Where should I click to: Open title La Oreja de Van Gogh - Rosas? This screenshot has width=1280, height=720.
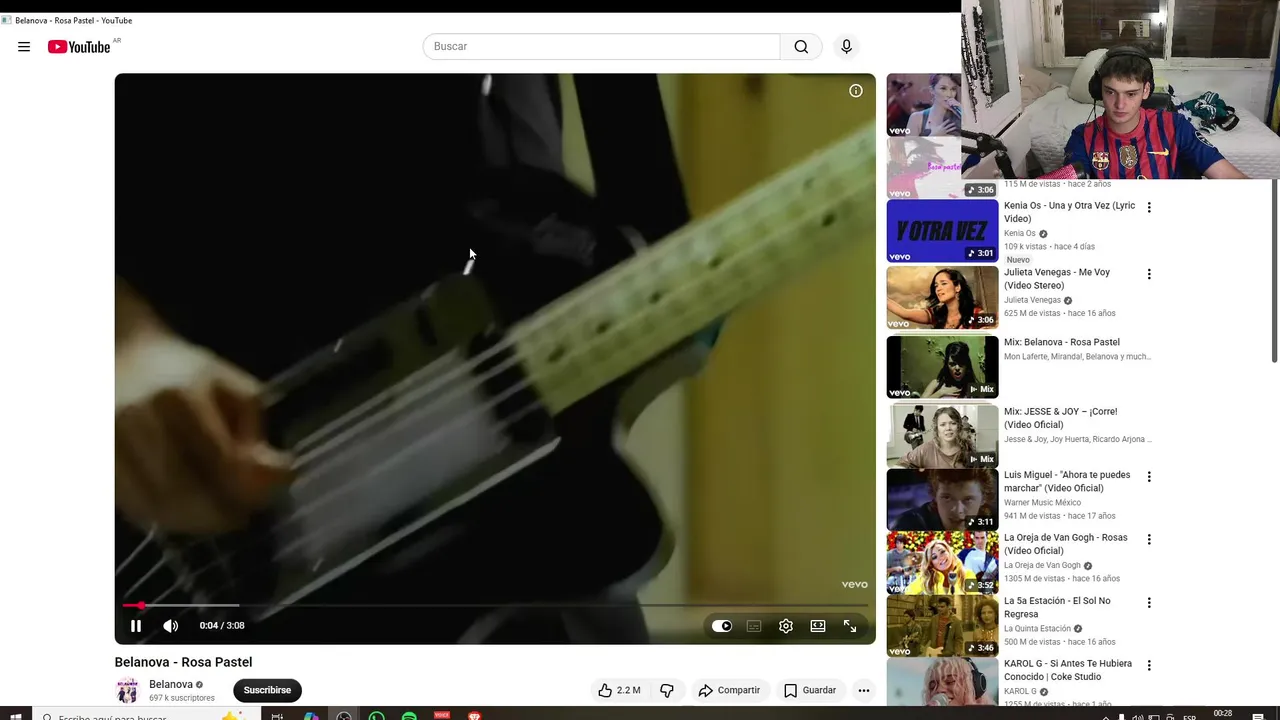(x=1065, y=544)
